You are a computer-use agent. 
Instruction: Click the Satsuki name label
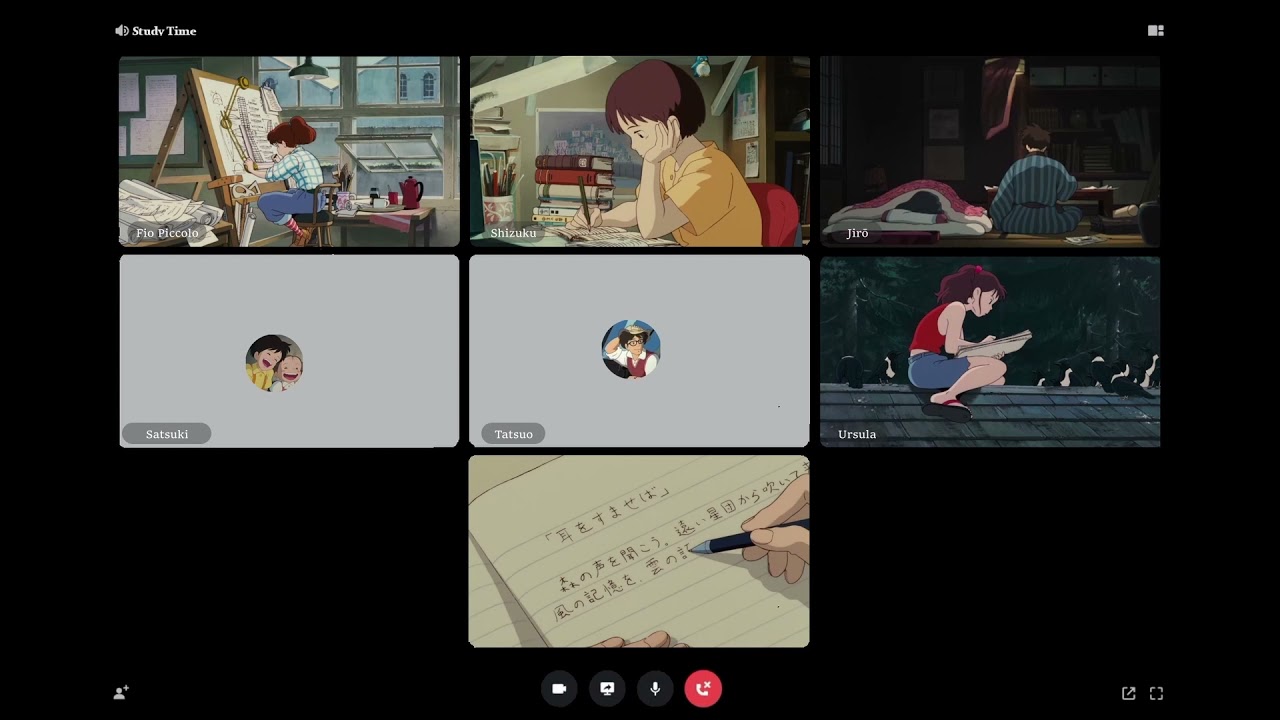point(167,434)
